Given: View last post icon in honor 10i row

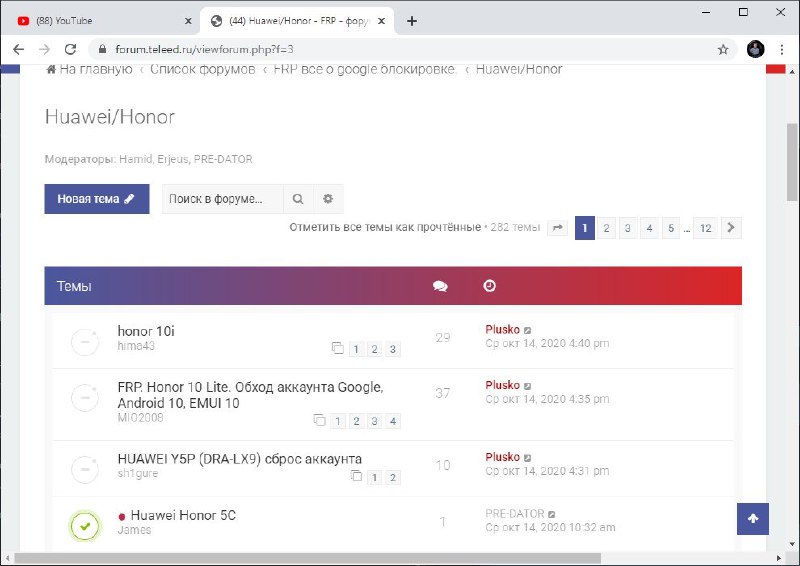Looking at the screenshot, I should [x=528, y=331].
